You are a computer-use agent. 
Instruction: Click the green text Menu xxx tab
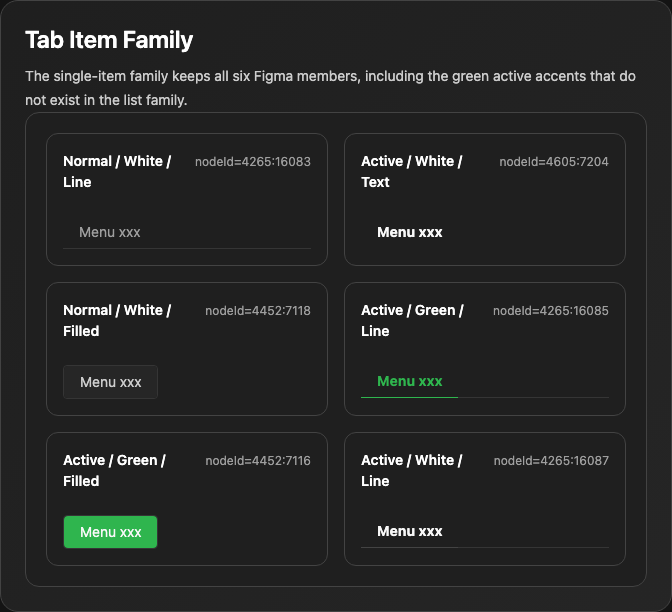click(409, 381)
